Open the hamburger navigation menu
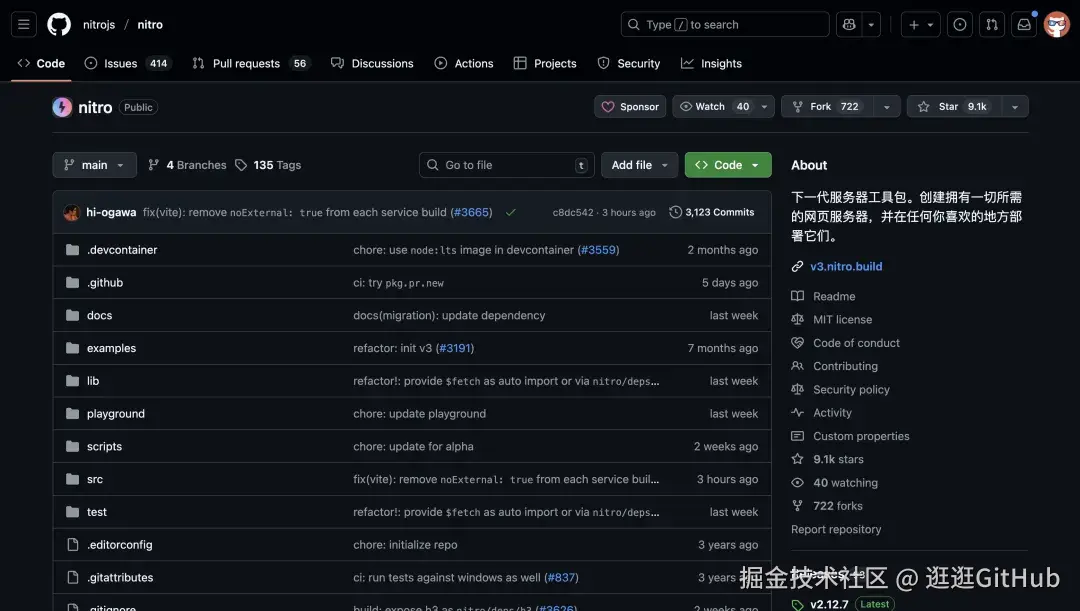 [23, 25]
